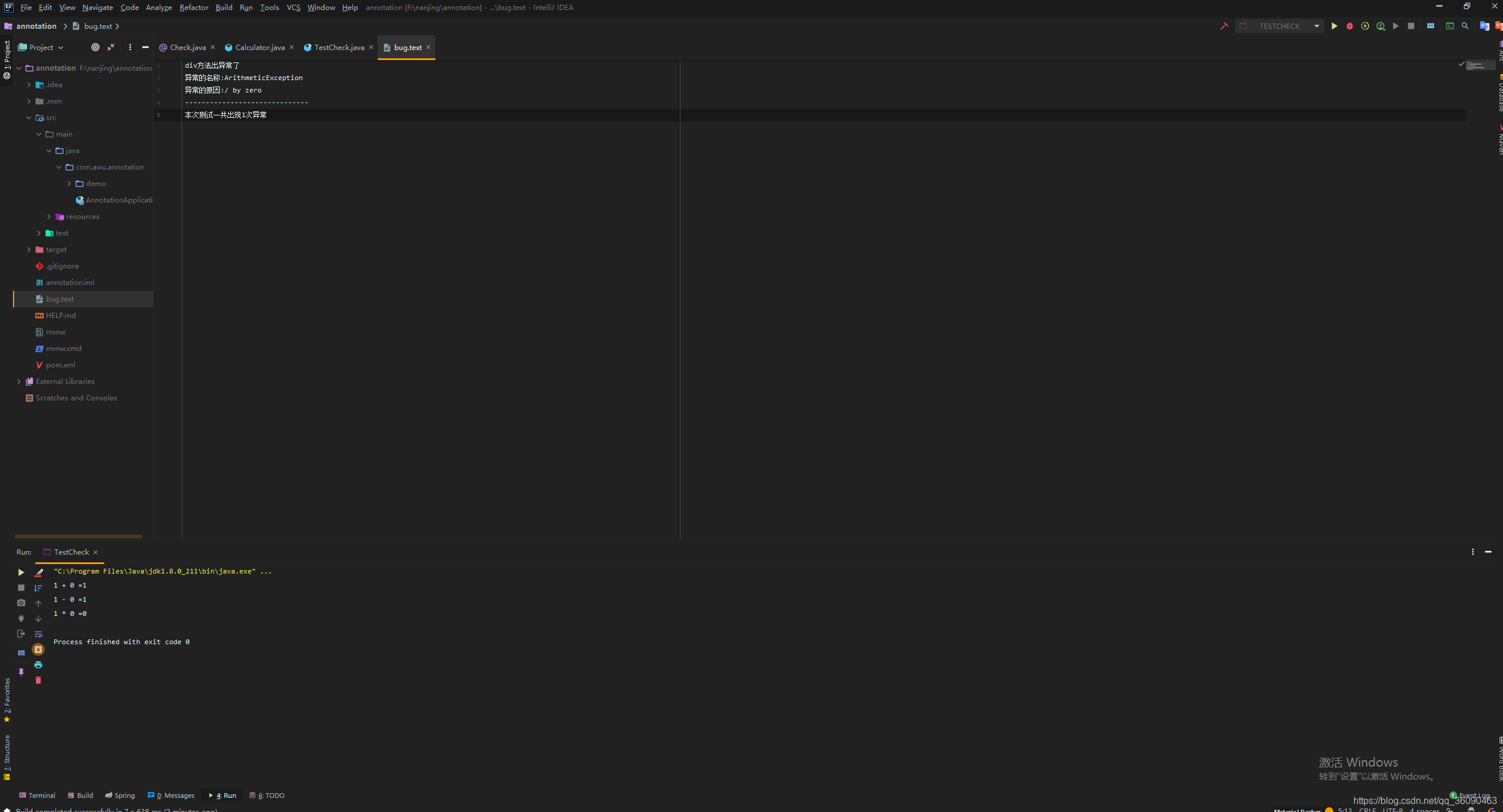Switch to Calculator.java tab
1503x812 pixels.
coord(259,48)
